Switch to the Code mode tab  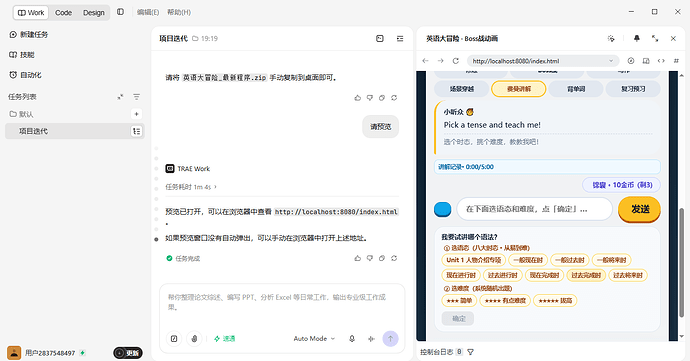point(63,12)
